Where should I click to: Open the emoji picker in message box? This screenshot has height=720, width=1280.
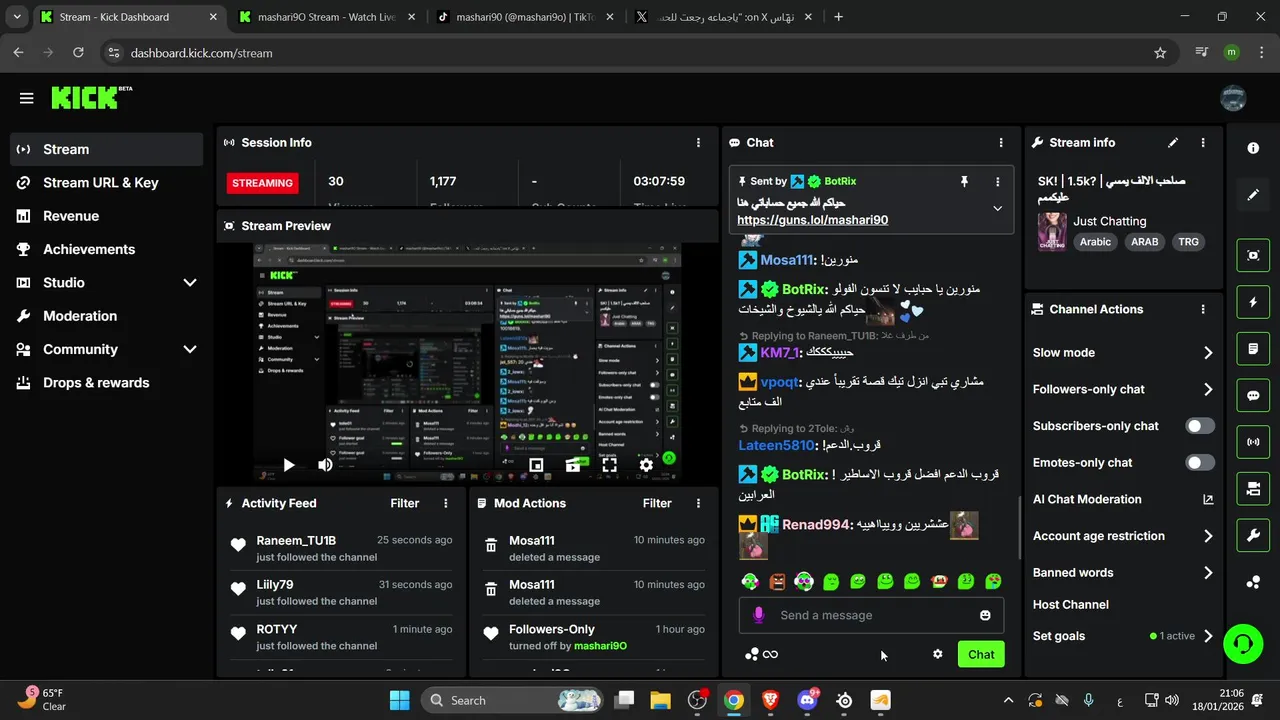tap(985, 615)
